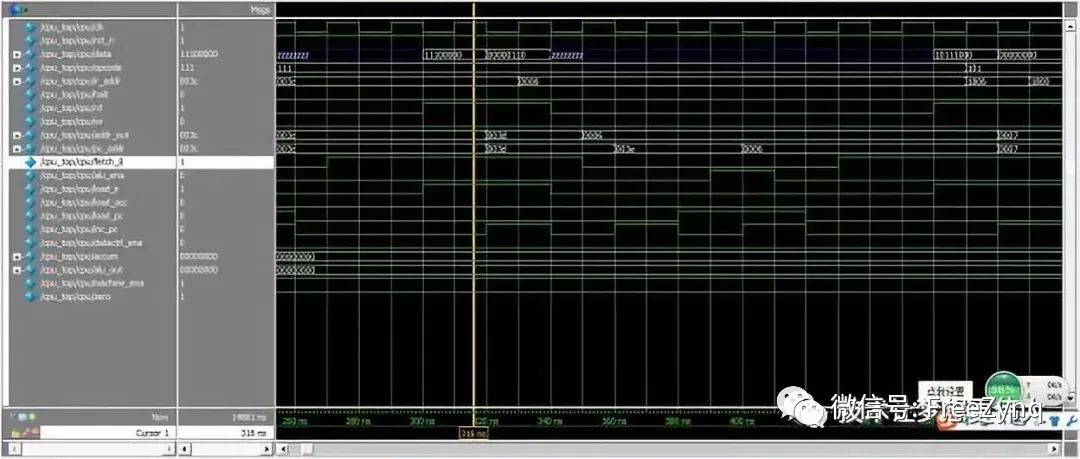Click the halt signal diamond icon

30,93
